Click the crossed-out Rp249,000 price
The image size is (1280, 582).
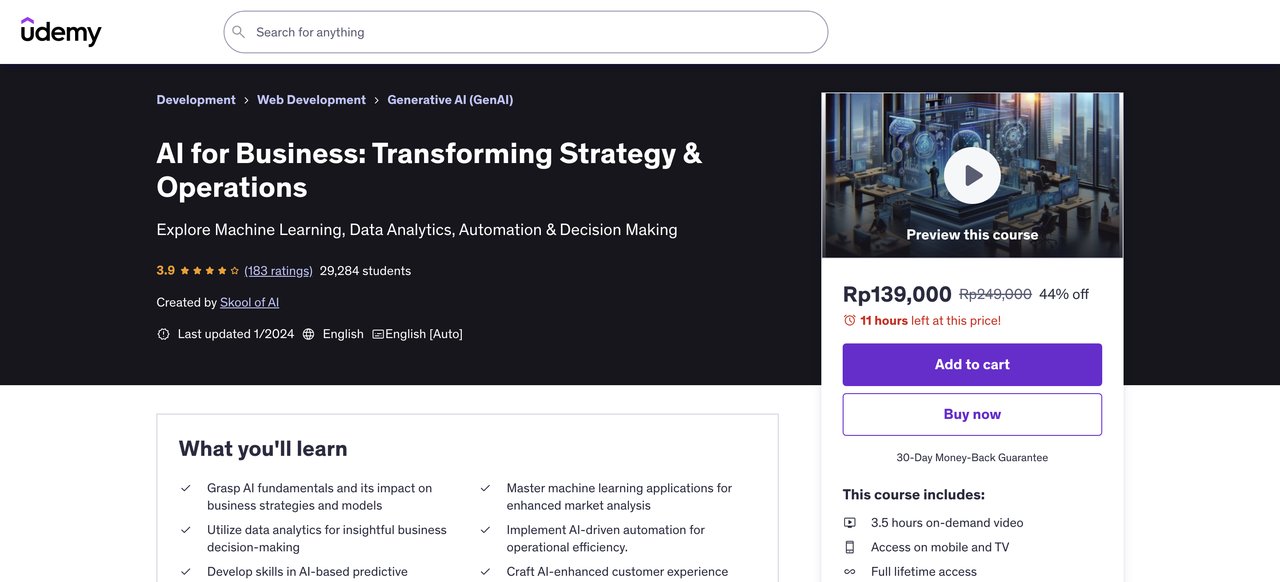[995, 294]
